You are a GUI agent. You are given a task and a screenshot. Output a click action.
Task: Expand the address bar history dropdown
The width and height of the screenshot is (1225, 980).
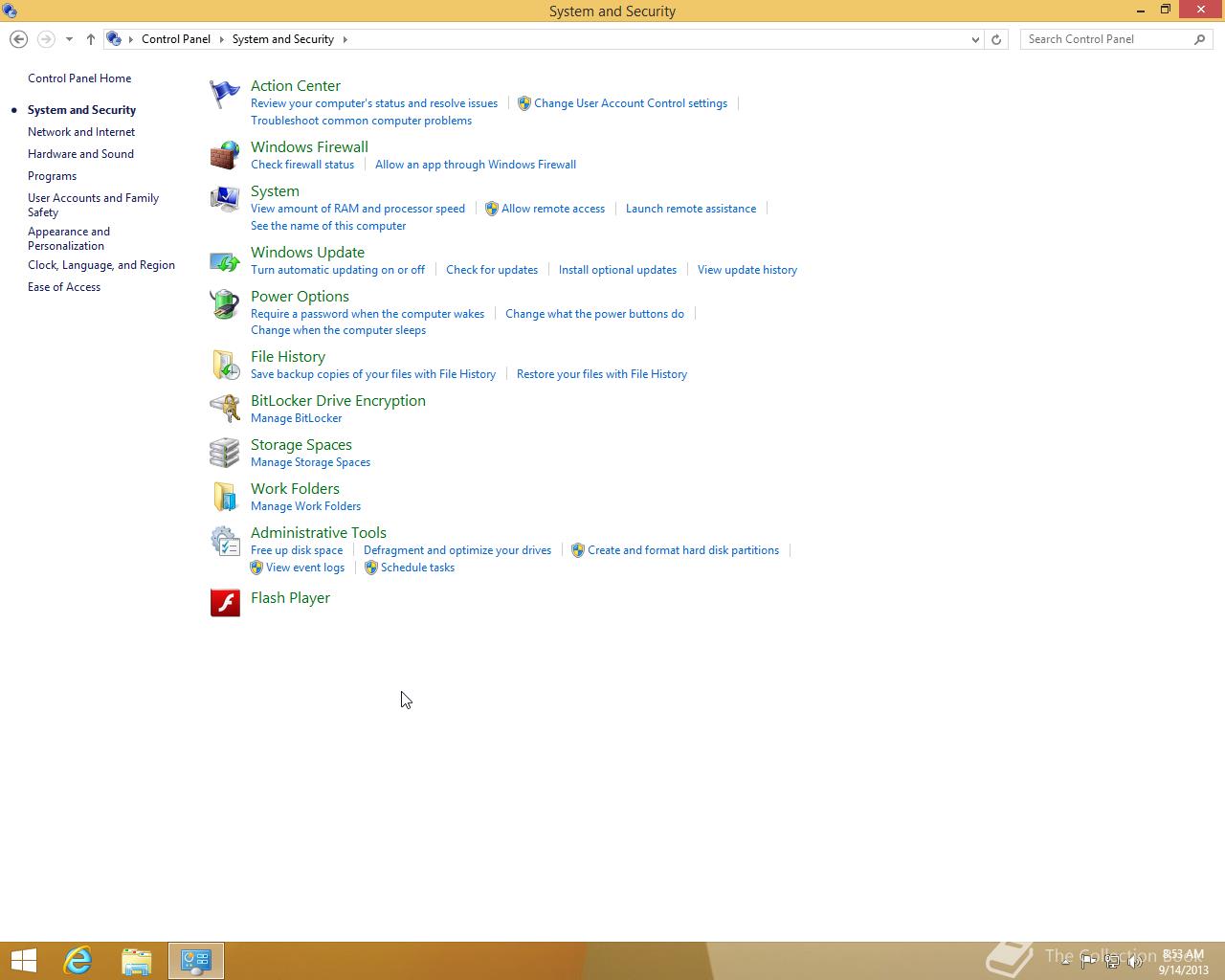tap(975, 39)
